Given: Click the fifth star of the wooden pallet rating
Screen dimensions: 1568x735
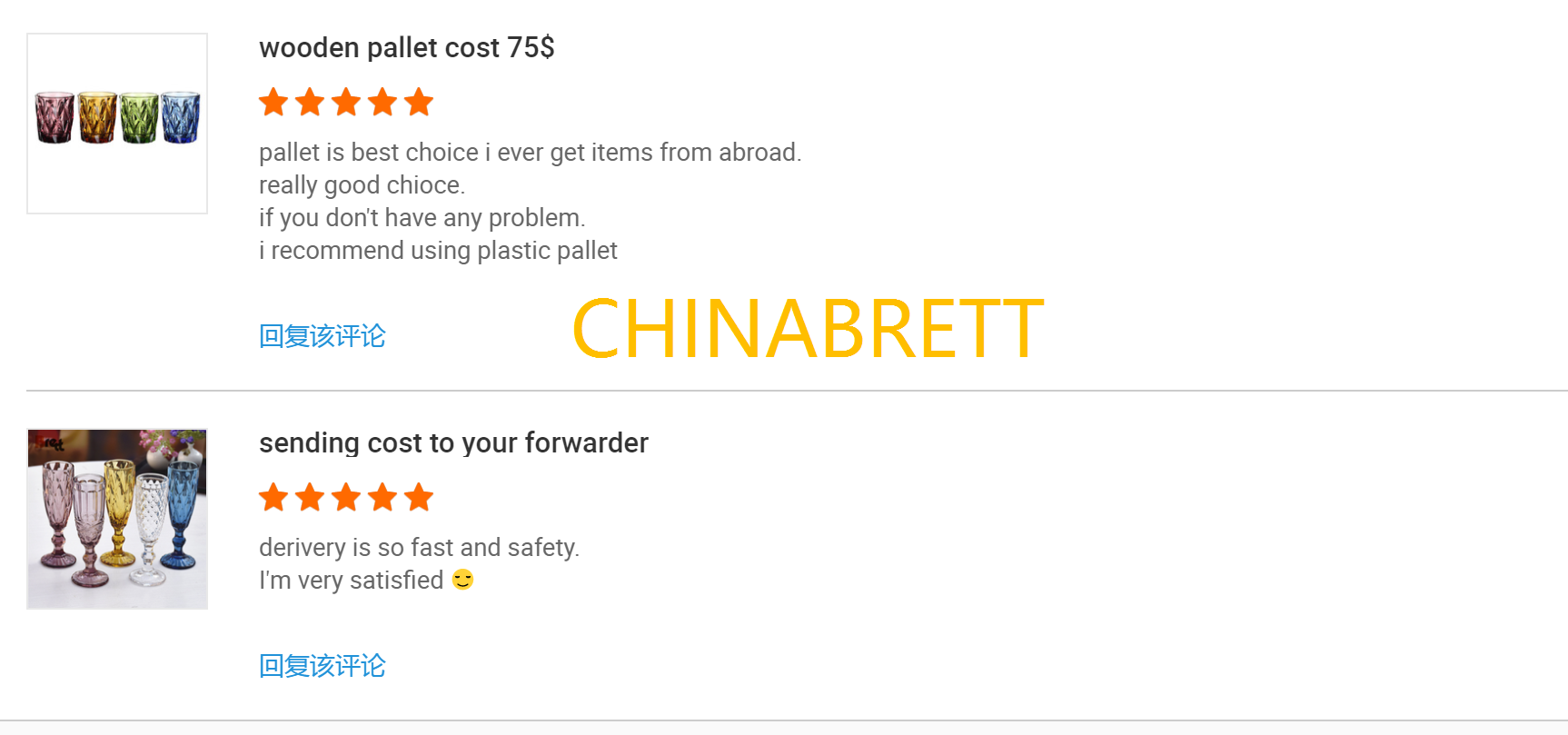Looking at the screenshot, I should [x=419, y=102].
